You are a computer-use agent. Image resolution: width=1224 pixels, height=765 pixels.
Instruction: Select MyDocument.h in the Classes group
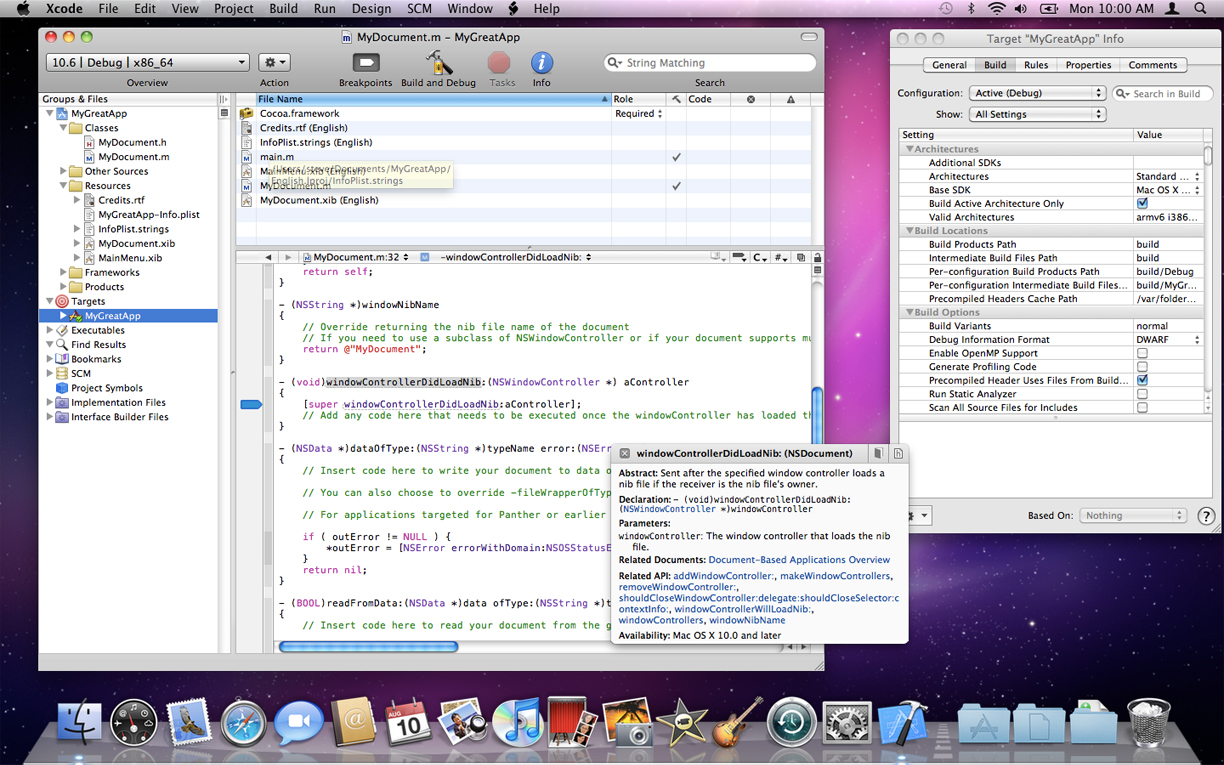click(132, 142)
